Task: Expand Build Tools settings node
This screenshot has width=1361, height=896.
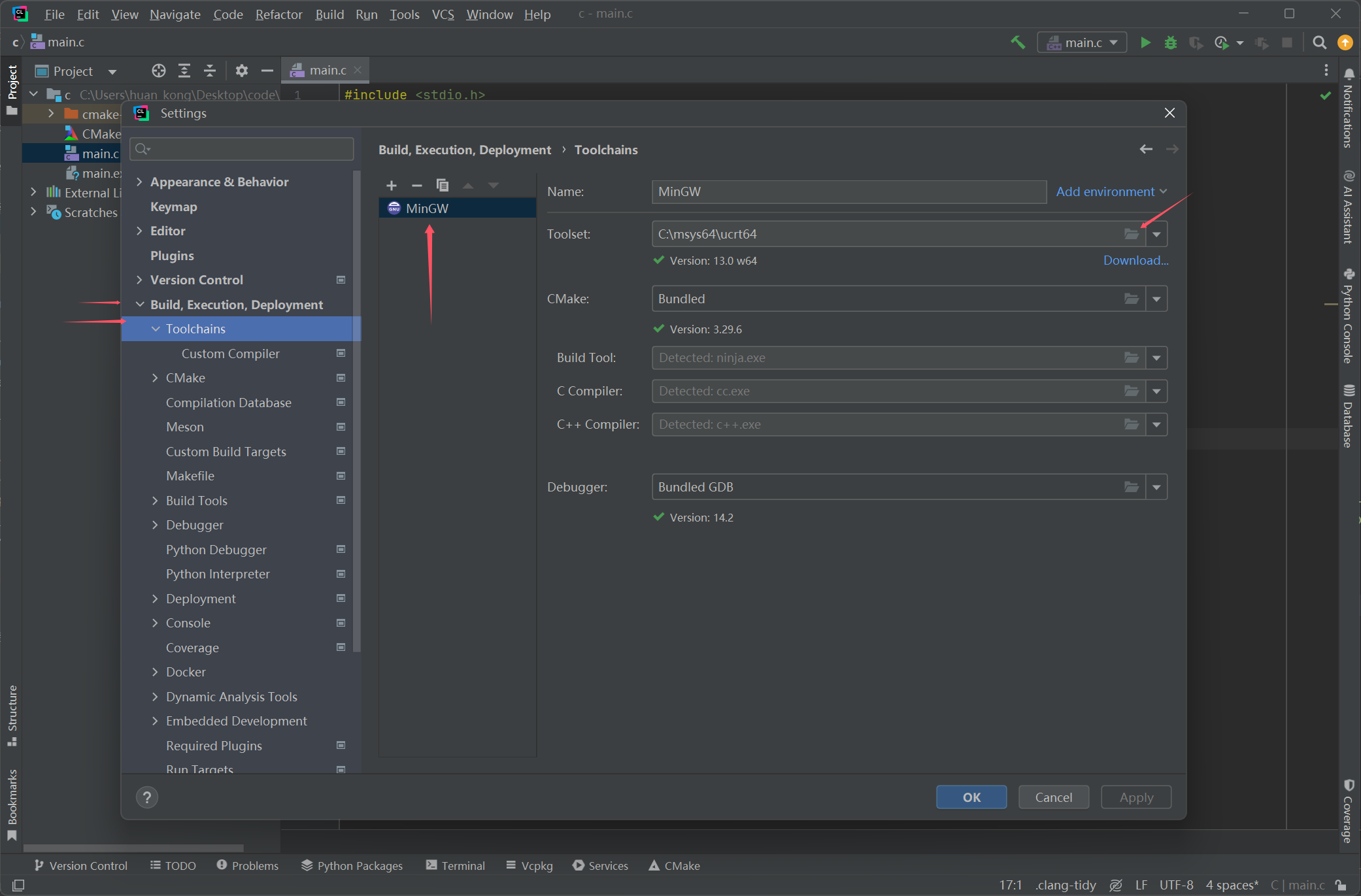Action: tap(155, 501)
